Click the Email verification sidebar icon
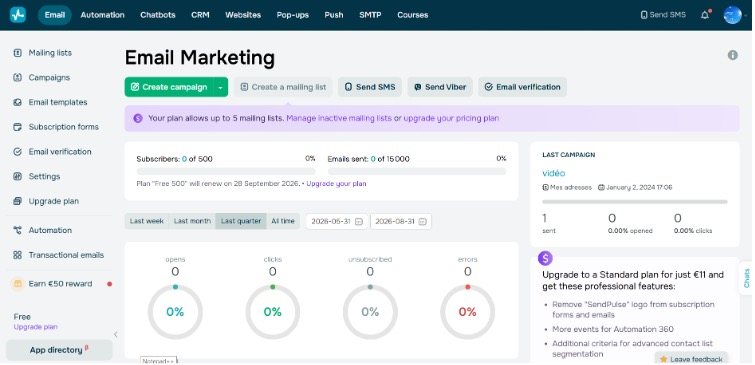Image resolution: width=755 pixels, height=365 pixels. (17, 152)
